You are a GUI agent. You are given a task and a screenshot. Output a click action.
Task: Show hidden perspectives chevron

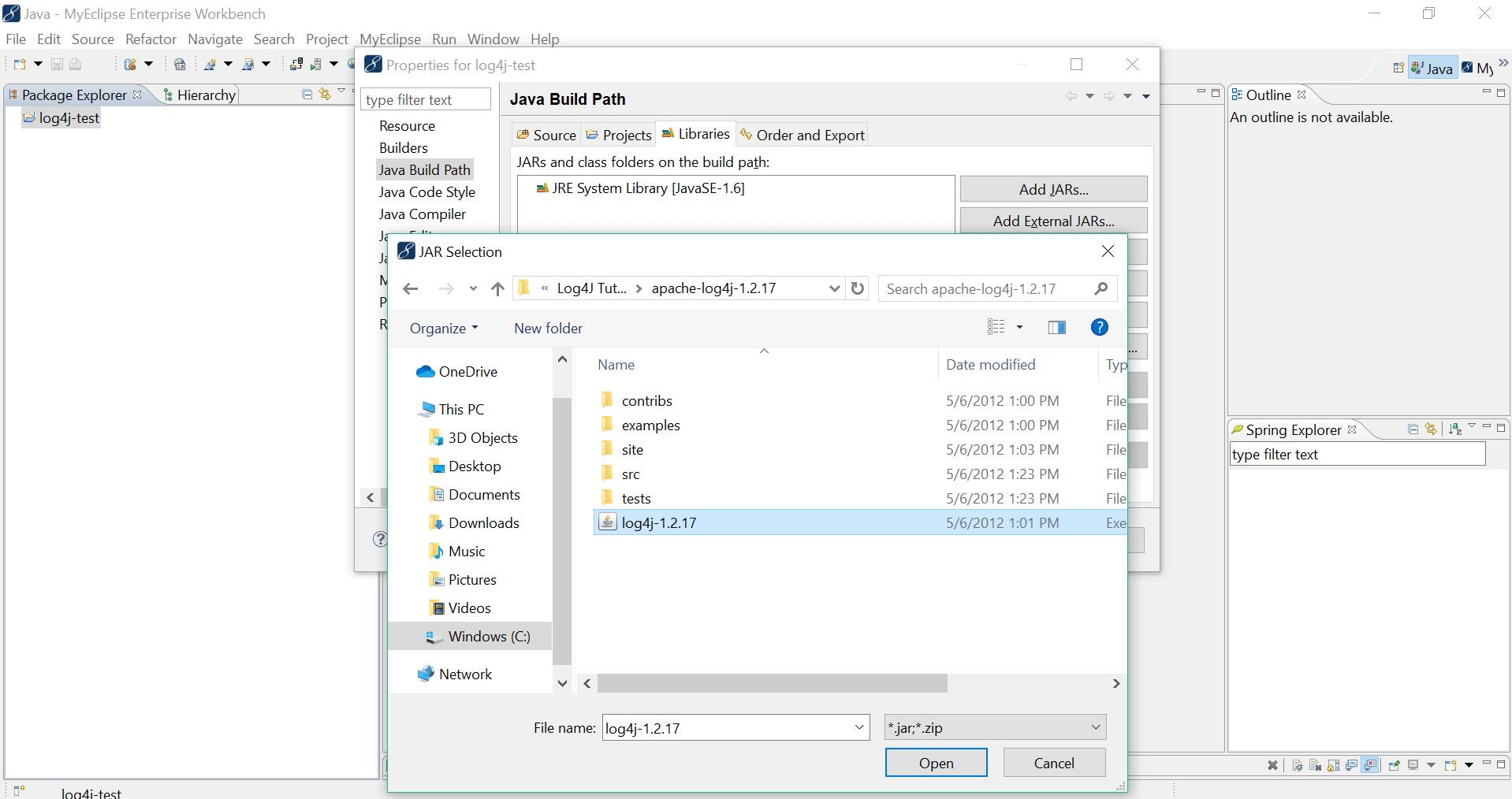1503,64
